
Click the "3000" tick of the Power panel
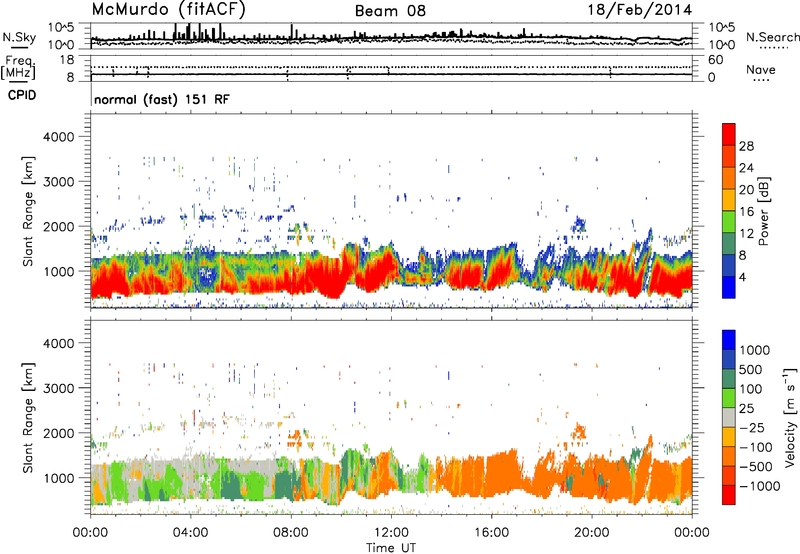pos(58,182)
